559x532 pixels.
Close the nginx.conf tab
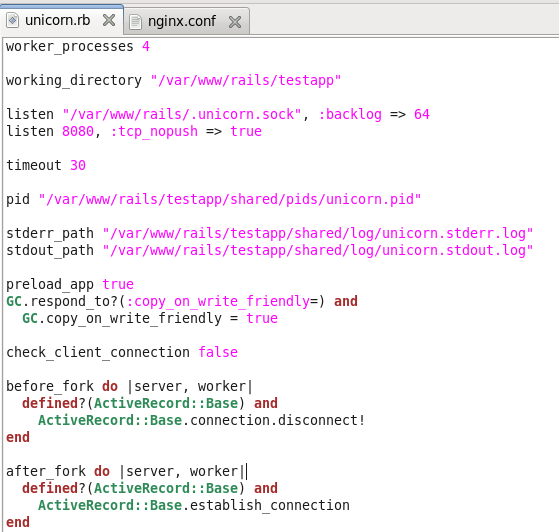[x=235, y=22]
